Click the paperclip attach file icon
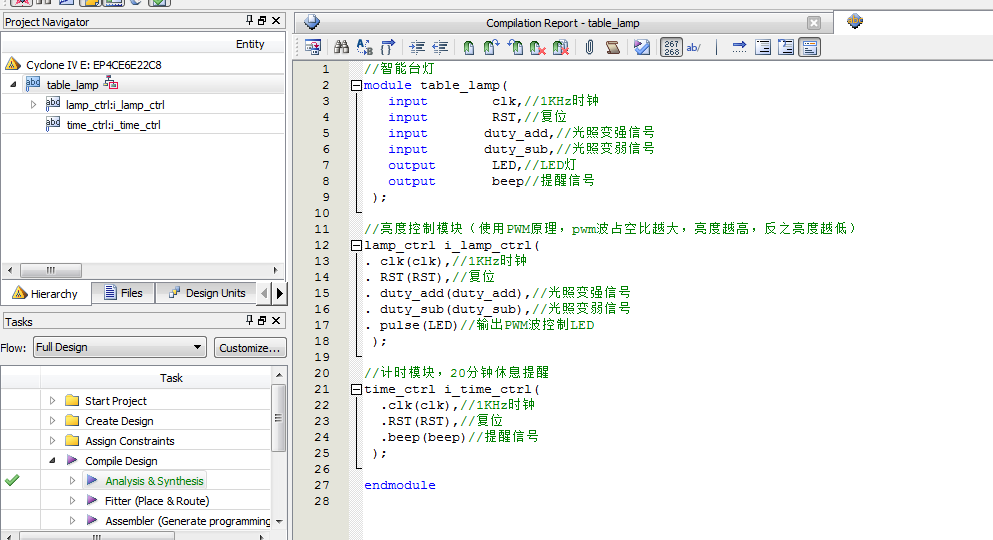Screen dimensions: 993x540 pyautogui.click(x=590, y=47)
